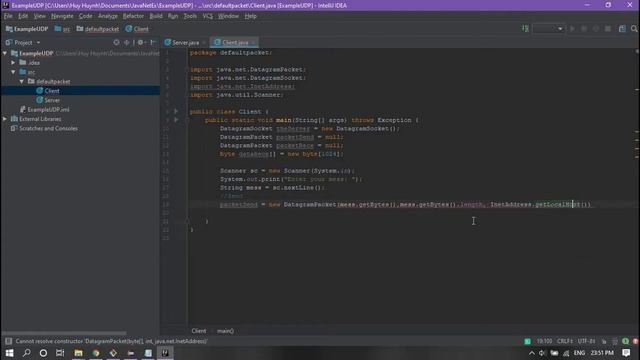The height and width of the screenshot is (360, 640).
Task: Click IntelliJ IDEA taskbar icon
Action: [165, 353]
